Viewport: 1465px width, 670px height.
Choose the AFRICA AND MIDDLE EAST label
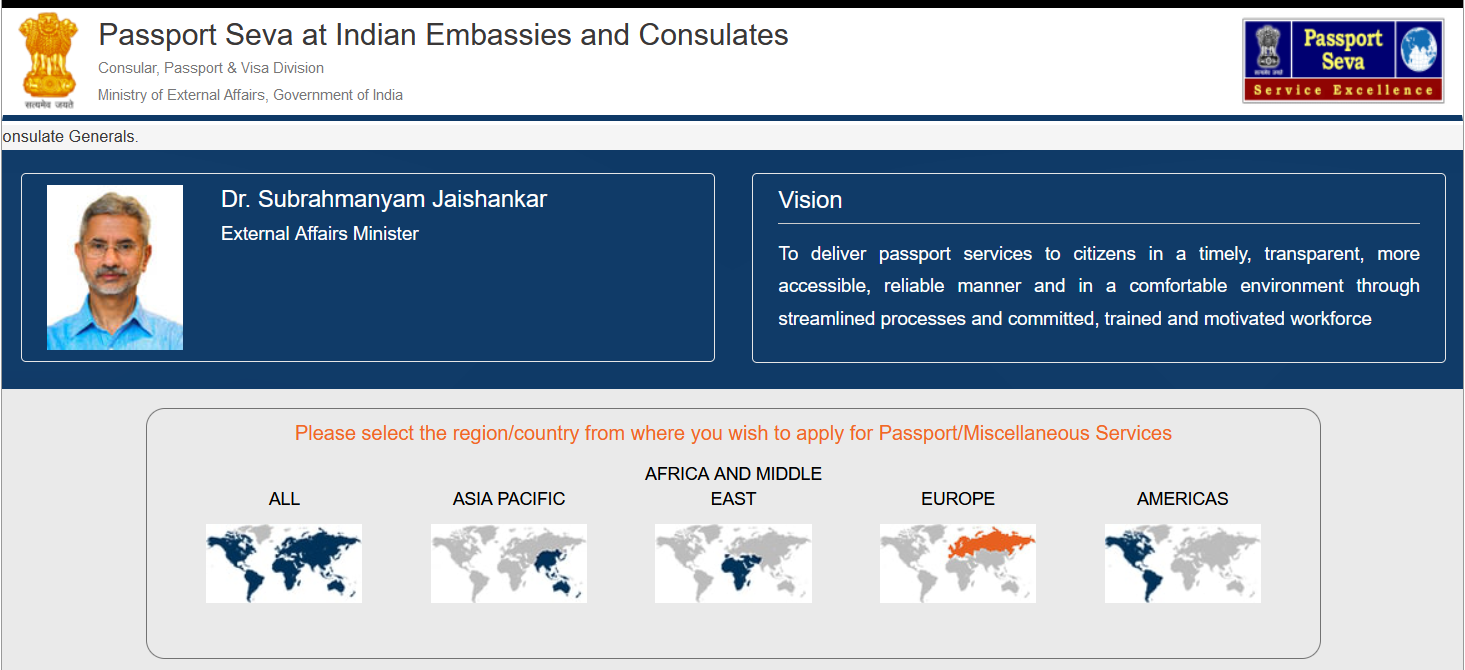tap(733, 486)
